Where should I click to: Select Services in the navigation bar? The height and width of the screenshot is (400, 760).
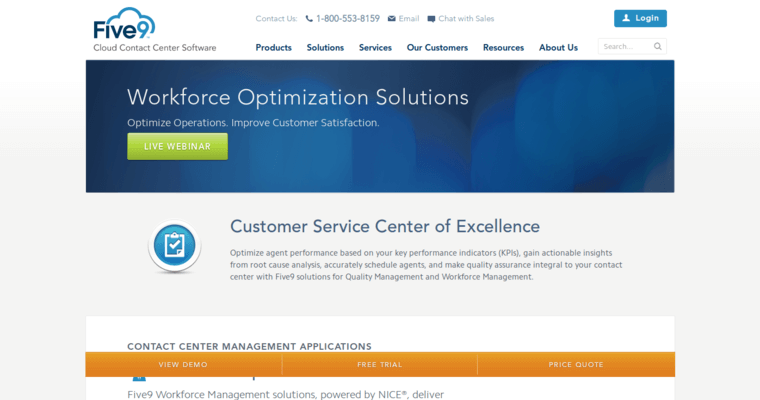click(375, 47)
